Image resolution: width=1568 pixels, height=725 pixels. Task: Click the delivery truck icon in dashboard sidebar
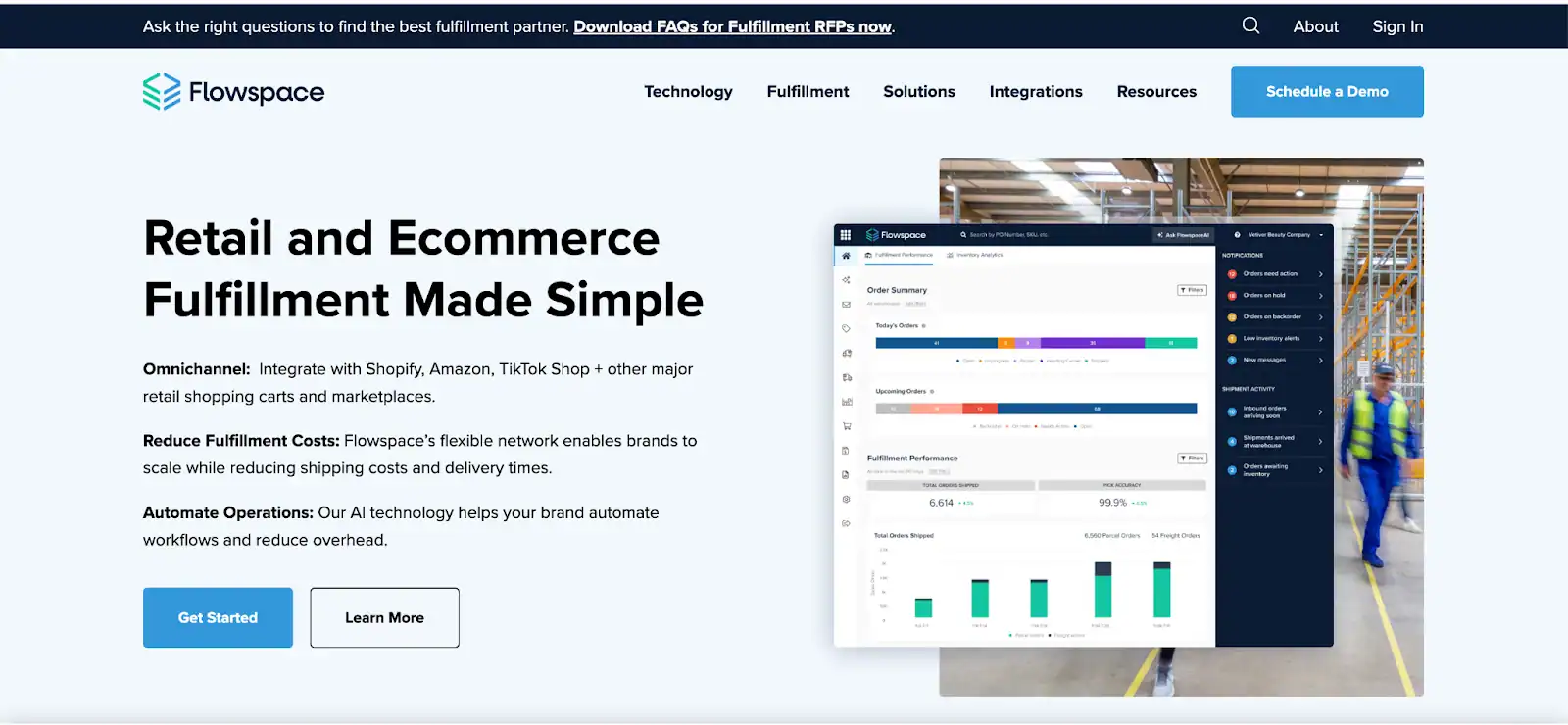coord(846,377)
